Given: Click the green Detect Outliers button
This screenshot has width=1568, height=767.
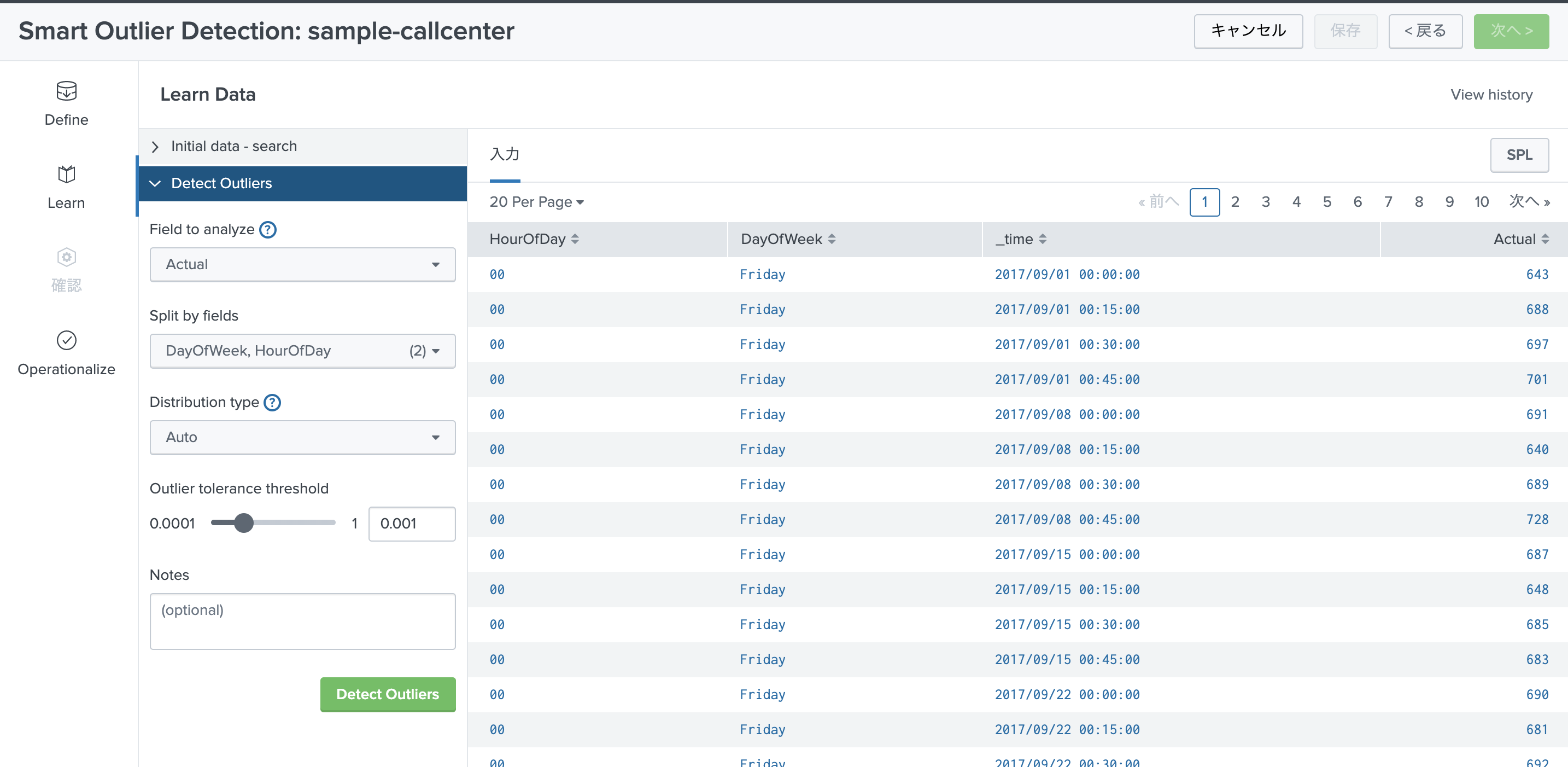Looking at the screenshot, I should point(387,694).
